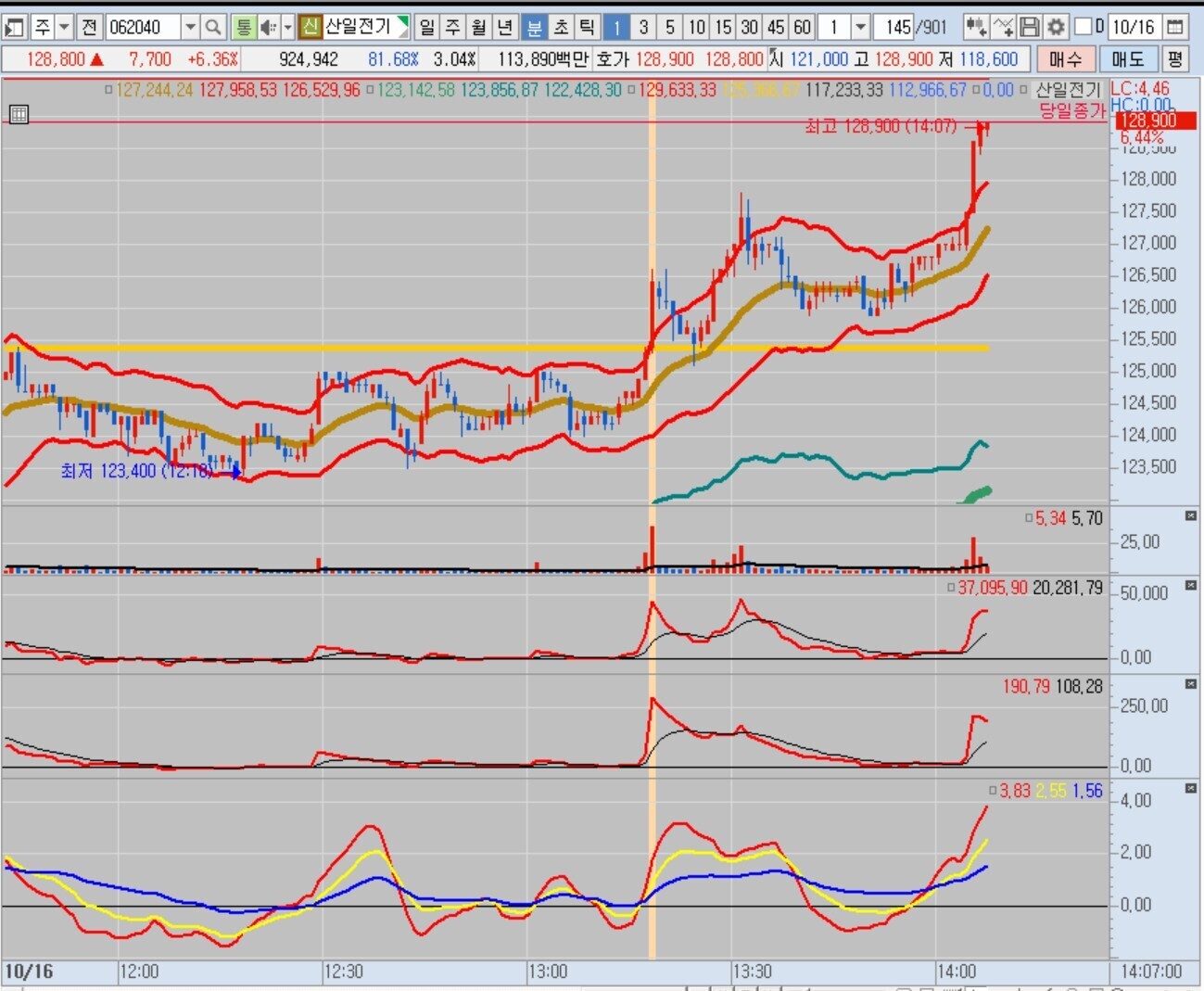Click the add line indicator icon
This screenshot has width=1204, height=991.
click(1003, 27)
